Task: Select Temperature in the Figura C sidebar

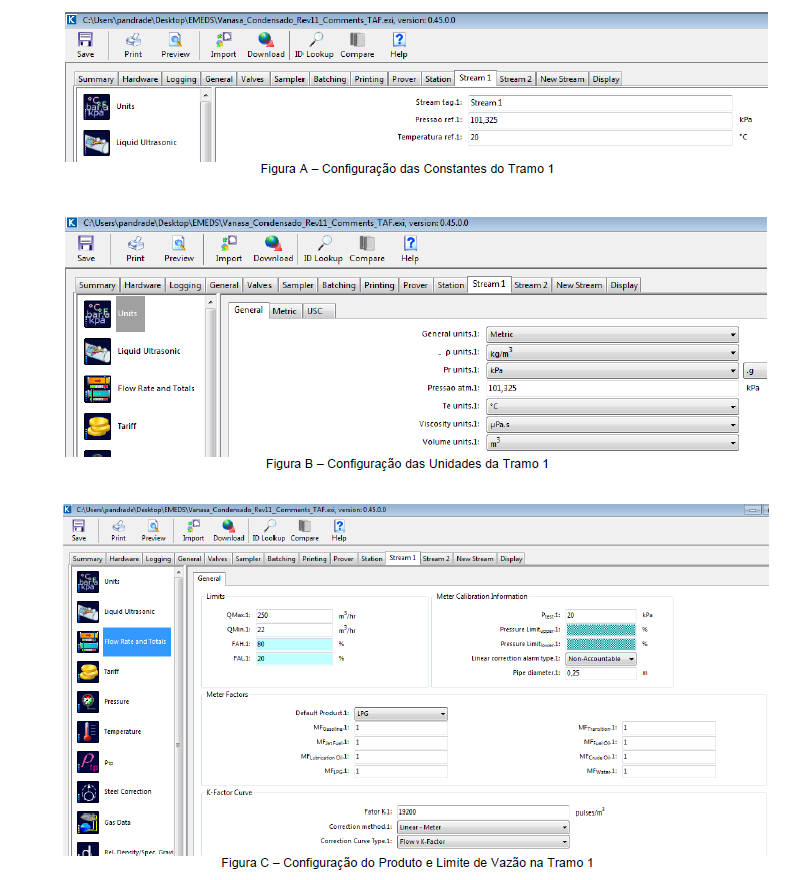Action: pos(109,732)
